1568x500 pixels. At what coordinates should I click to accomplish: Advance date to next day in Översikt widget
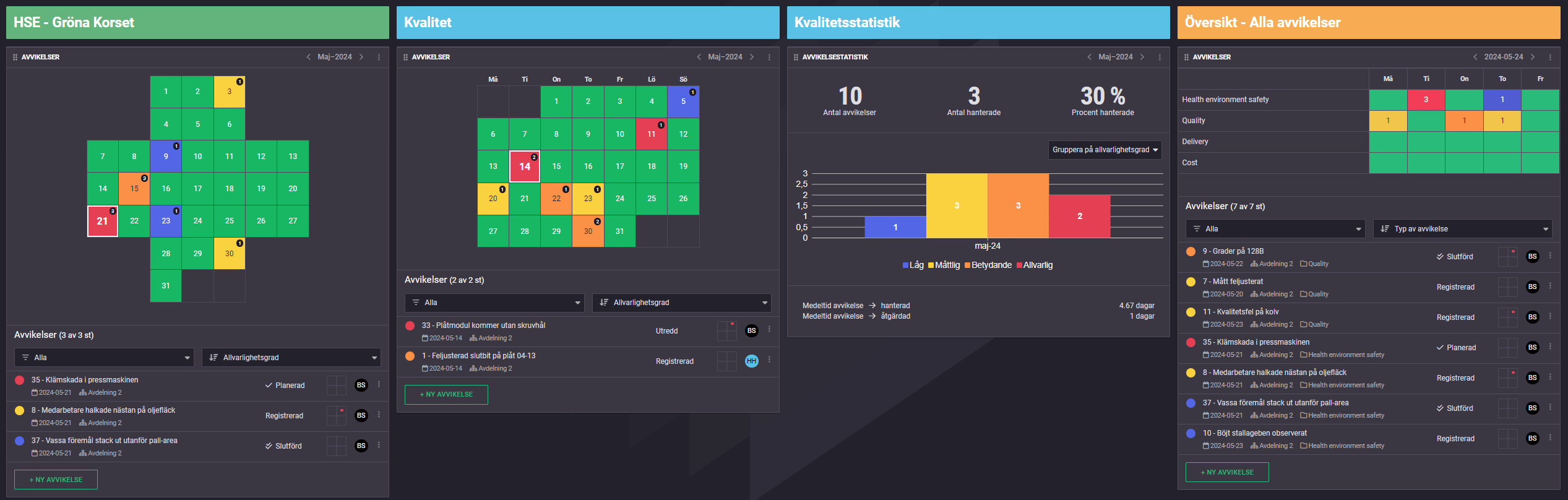pos(1533,57)
